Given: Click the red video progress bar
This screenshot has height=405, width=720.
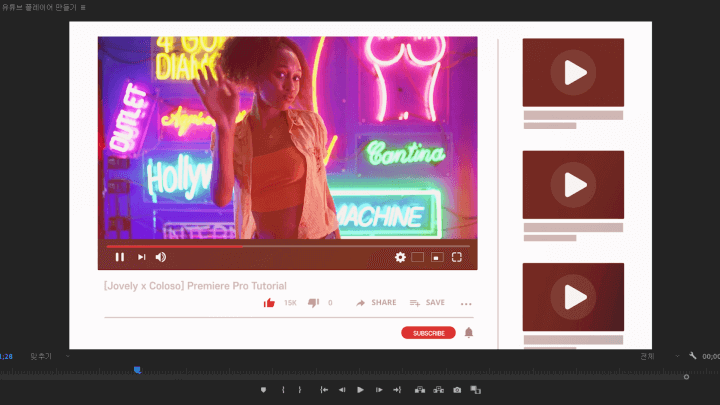Looking at the screenshot, I should coord(174,247).
